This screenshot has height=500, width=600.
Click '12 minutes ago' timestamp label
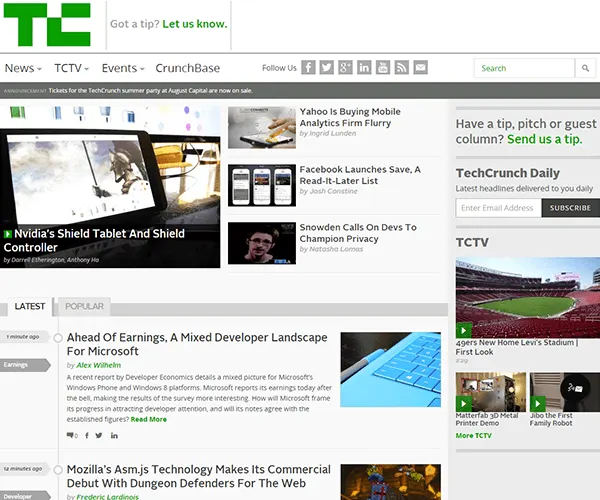pos(23,469)
